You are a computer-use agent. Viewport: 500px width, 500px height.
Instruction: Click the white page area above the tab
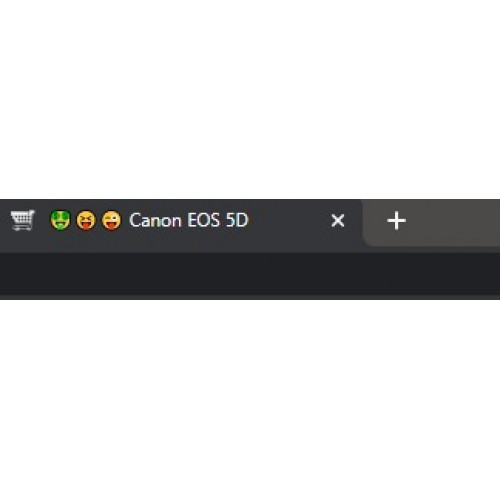(x=250, y=100)
